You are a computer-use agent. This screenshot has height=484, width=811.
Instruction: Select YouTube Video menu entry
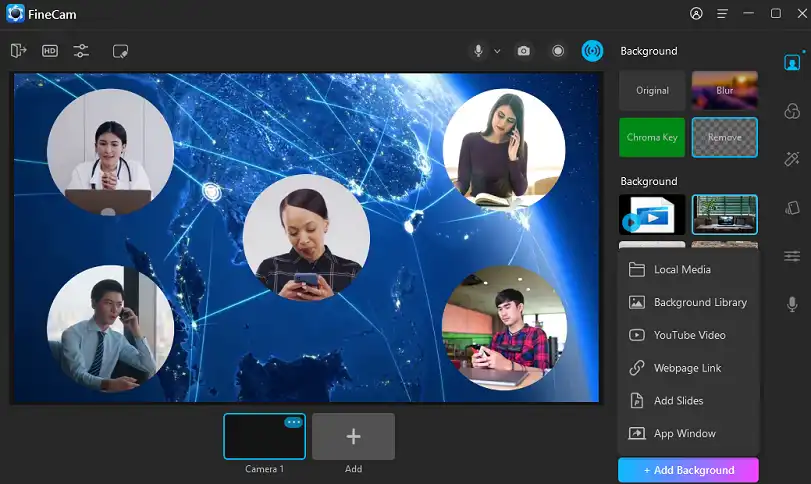(x=688, y=335)
